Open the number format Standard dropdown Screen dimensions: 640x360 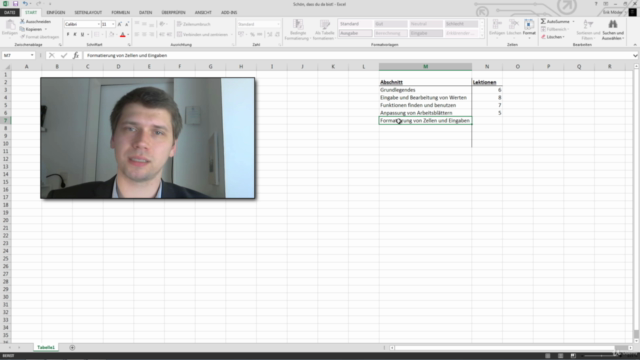click(x=278, y=24)
